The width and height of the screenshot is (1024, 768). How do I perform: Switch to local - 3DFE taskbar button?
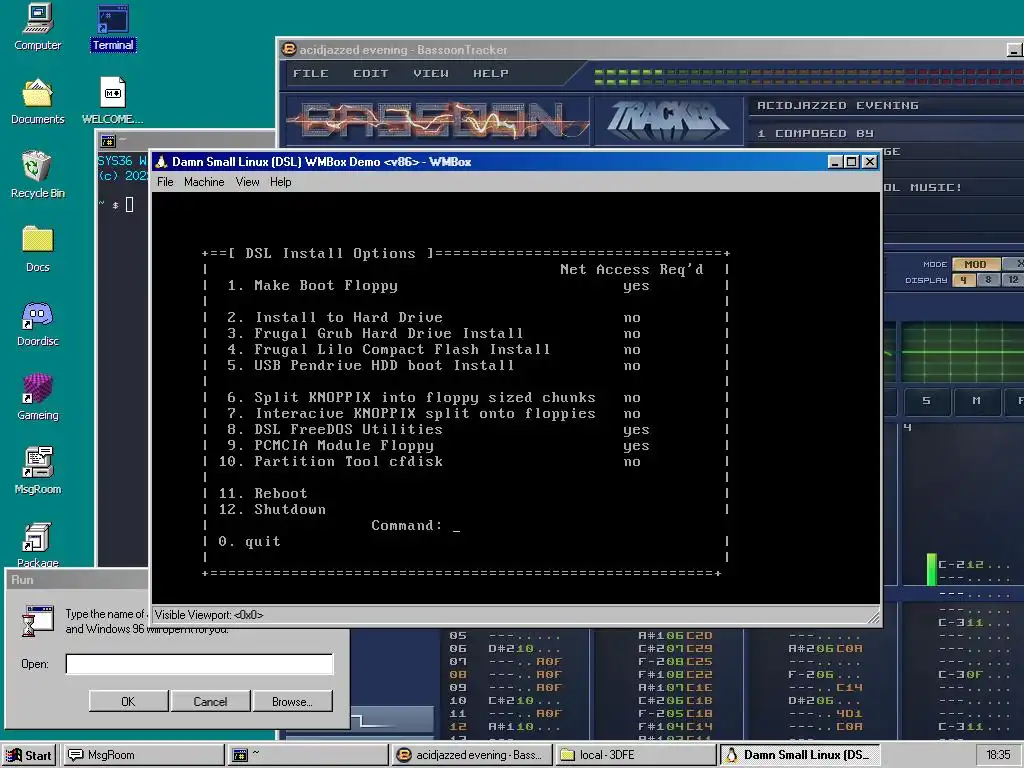(635, 755)
